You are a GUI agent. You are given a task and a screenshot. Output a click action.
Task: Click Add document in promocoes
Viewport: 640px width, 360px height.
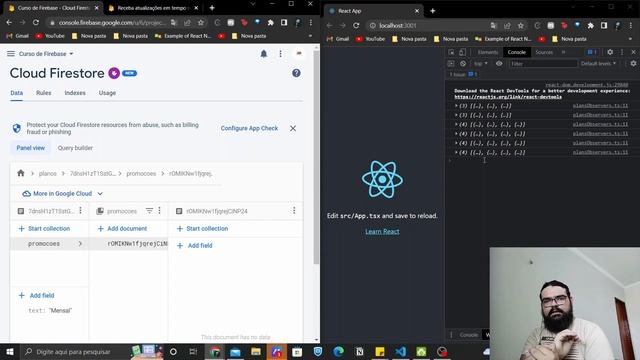(x=122, y=229)
